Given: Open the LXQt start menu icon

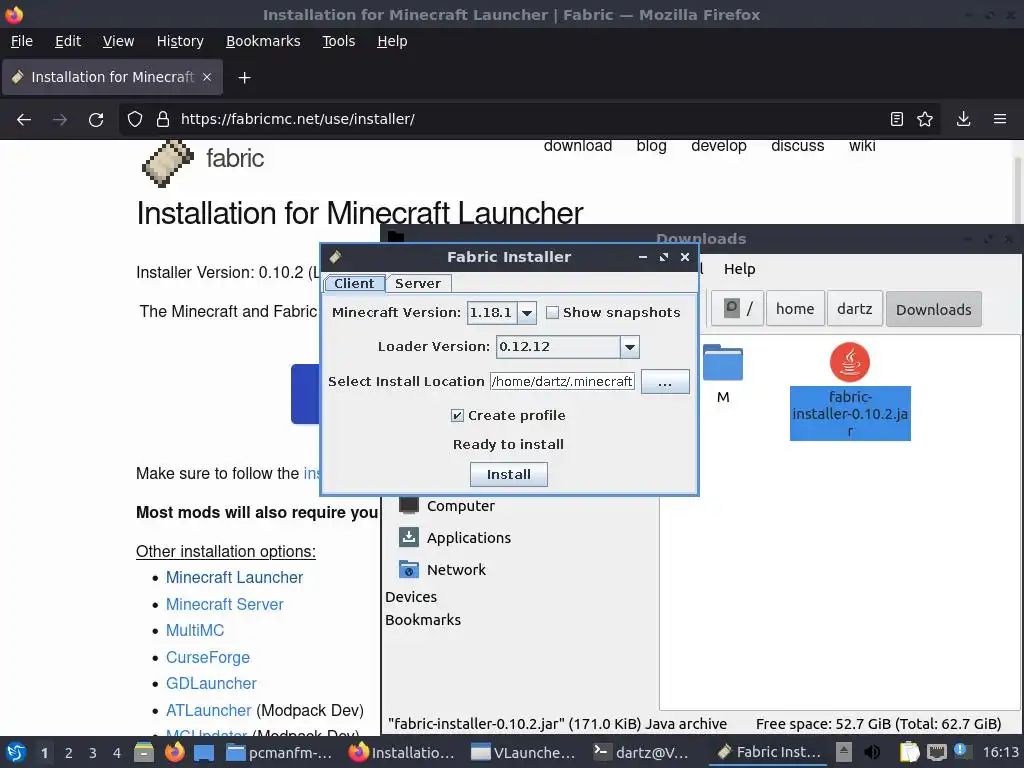Looking at the screenshot, I should click(16, 752).
